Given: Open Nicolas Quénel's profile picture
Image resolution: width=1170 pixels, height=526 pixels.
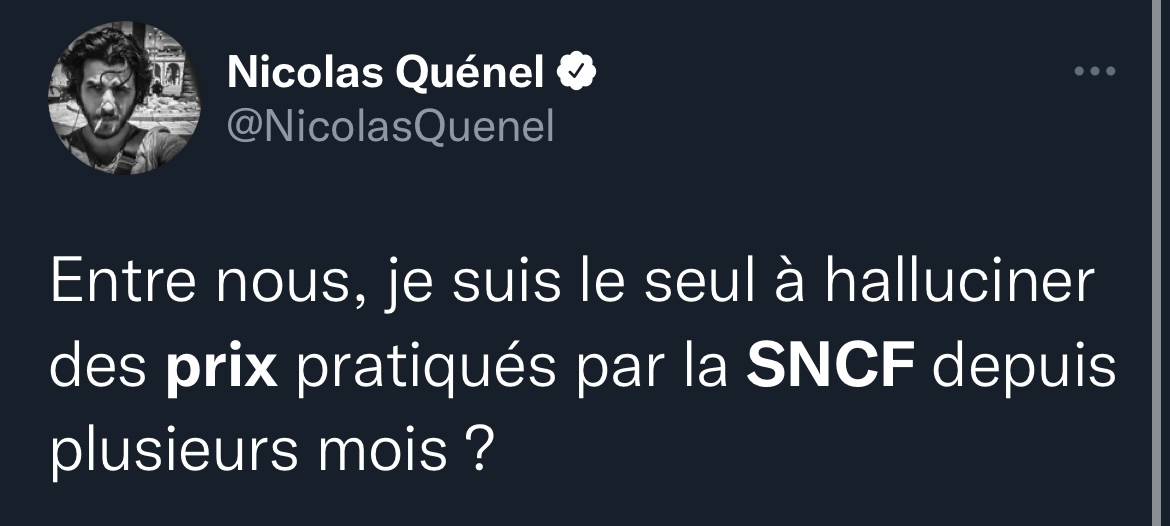Looking at the screenshot, I should click(123, 99).
